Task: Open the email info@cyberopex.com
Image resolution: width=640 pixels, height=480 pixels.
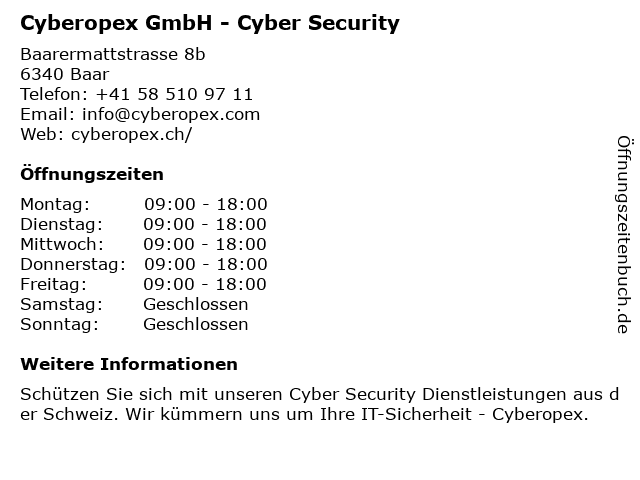Action: point(171,115)
